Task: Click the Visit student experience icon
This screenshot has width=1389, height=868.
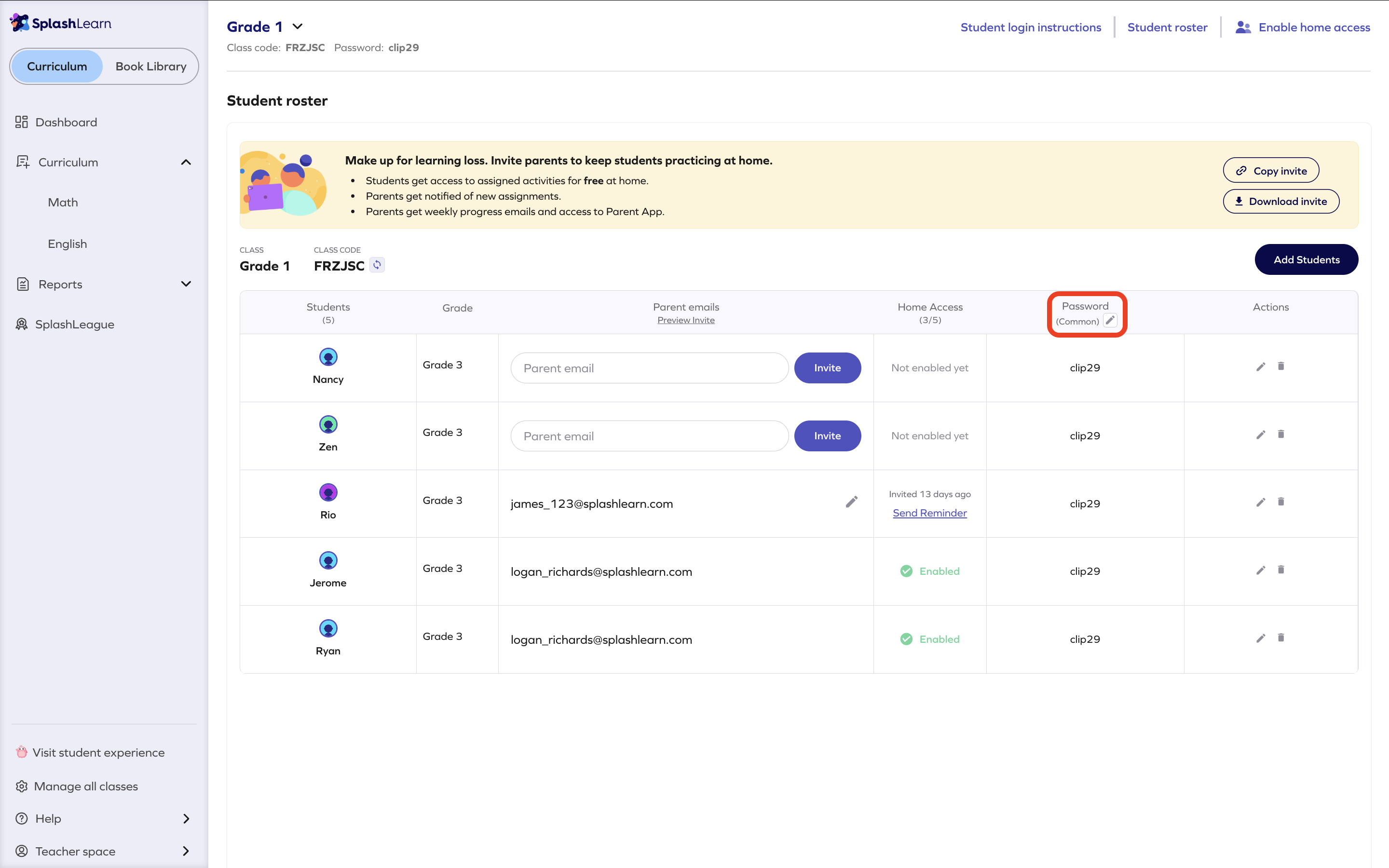Action: click(x=22, y=752)
